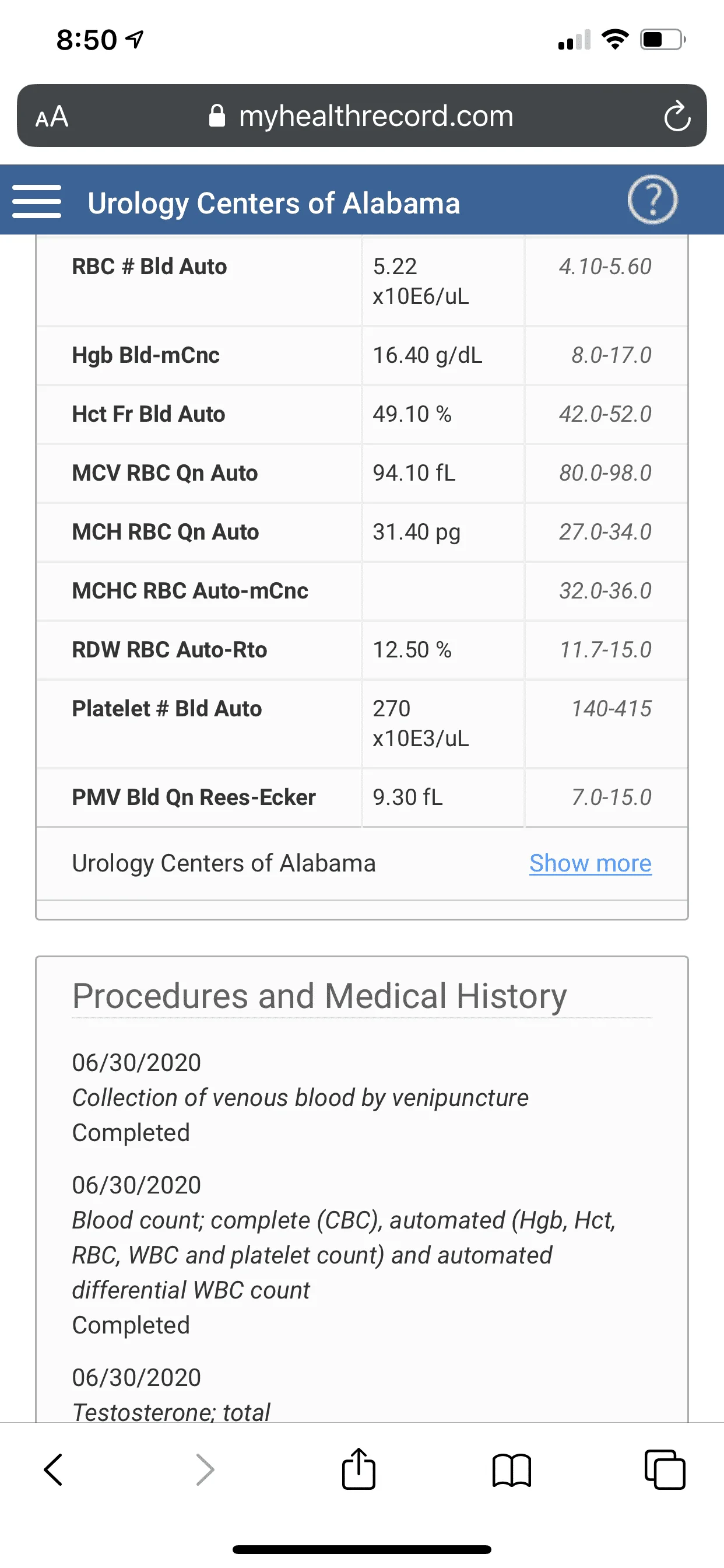Select the Platelet # Bld Auto row
This screenshot has width=724, height=1568.
point(362,724)
